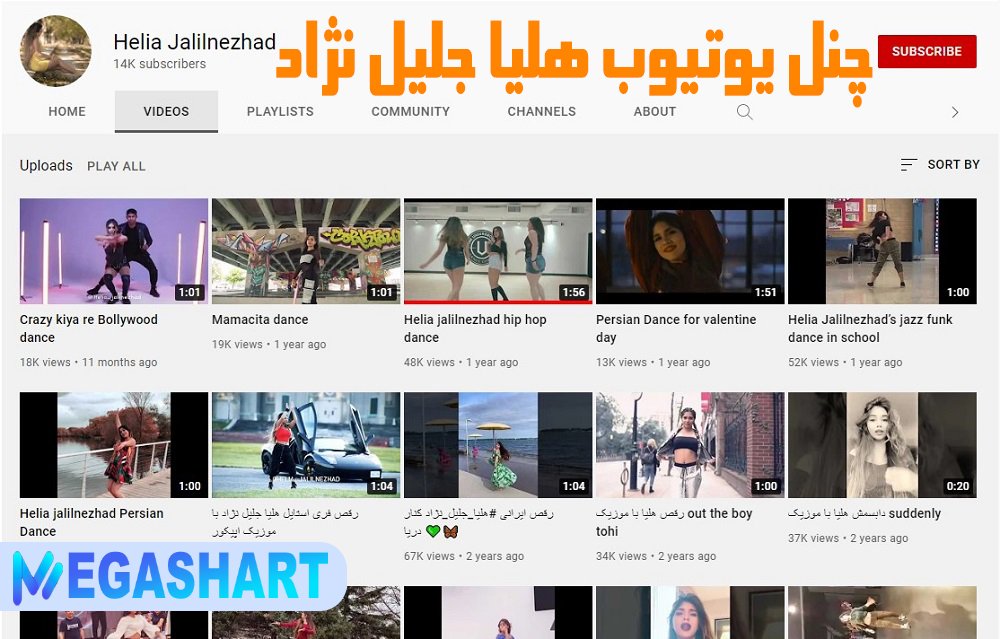Click the 52K views 1 year ago text
The image size is (1000, 639).
coord(845,362)
